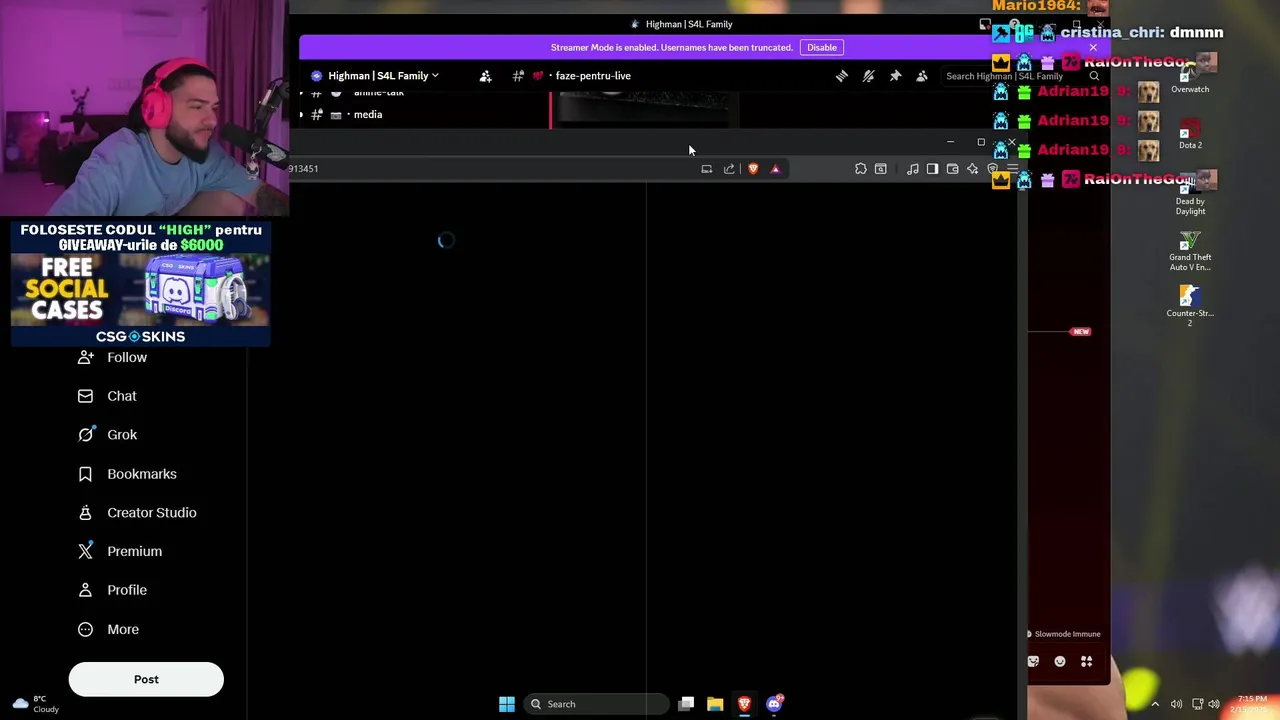Click the cast/screen icon in Brave address bar
The image size is (1280, 720).
(x=707, y=169)
